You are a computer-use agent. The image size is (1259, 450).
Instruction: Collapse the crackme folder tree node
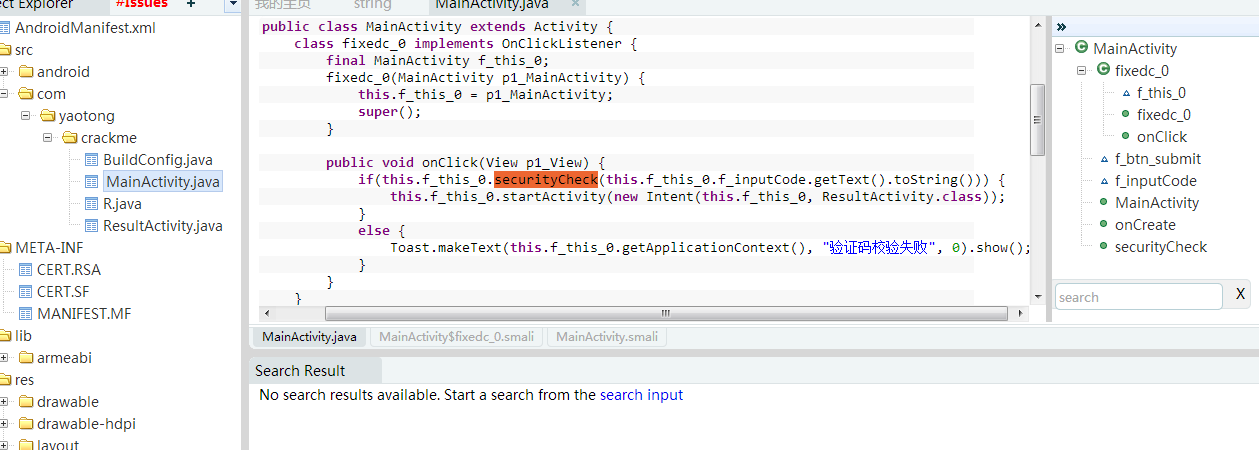[x=47, y=138]
